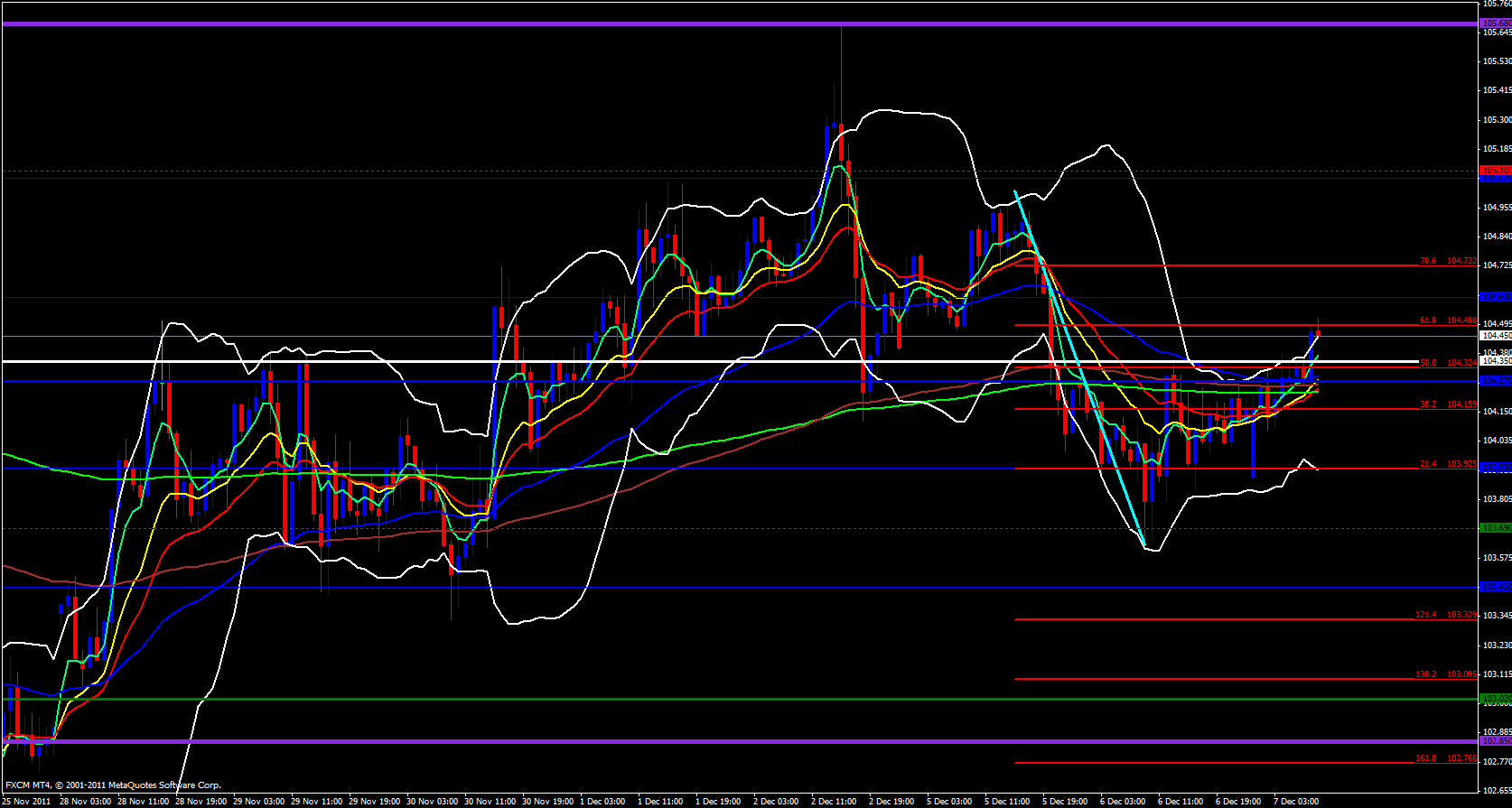
Task: Click the green dashed 103.690 price tag
Action: 1496,528
